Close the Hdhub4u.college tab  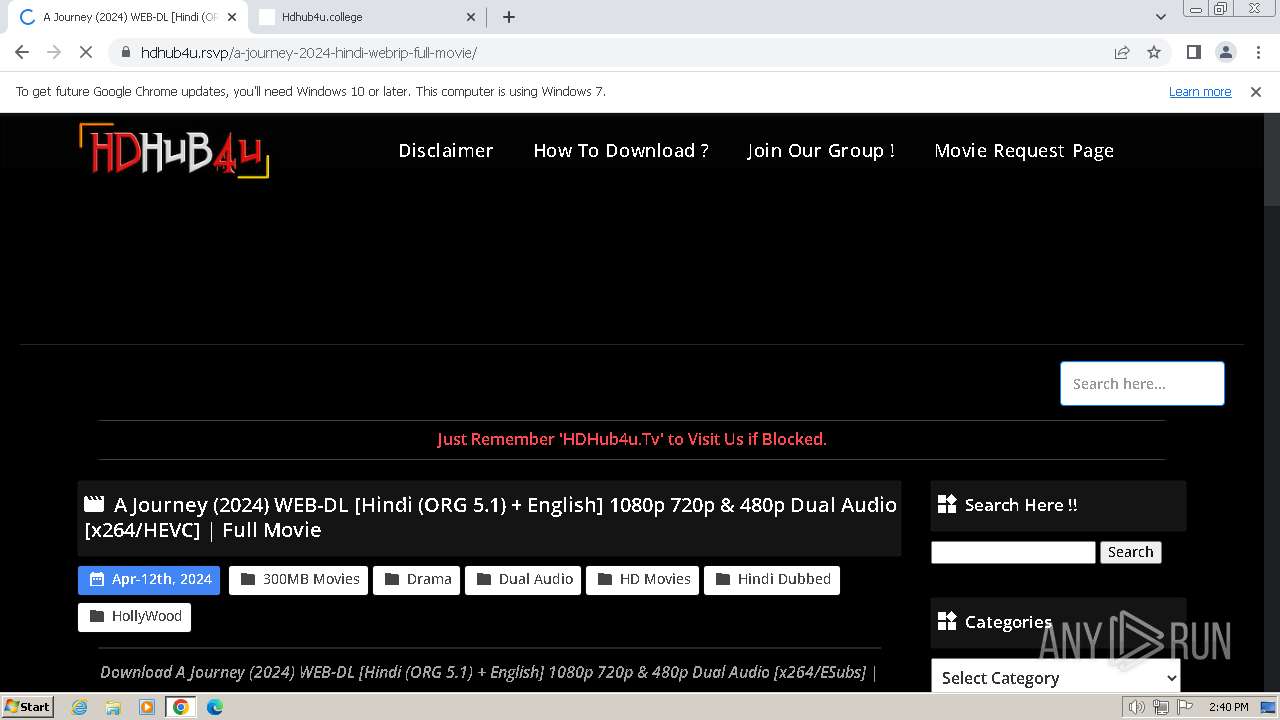tap(471, 17)
